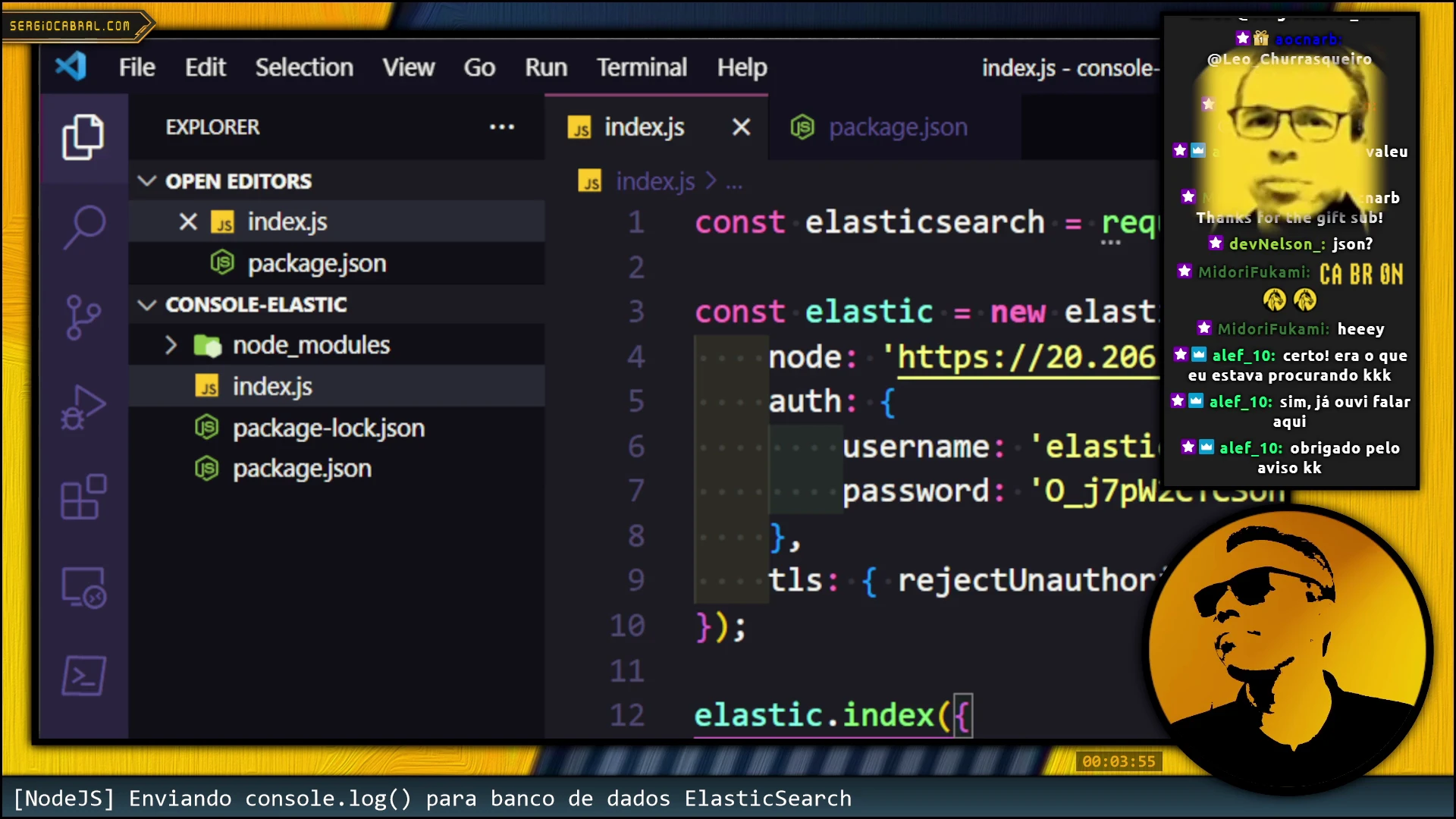Close index.js in Open Editors list
Screen dimensions: 1456x819
tap(188, 221)
